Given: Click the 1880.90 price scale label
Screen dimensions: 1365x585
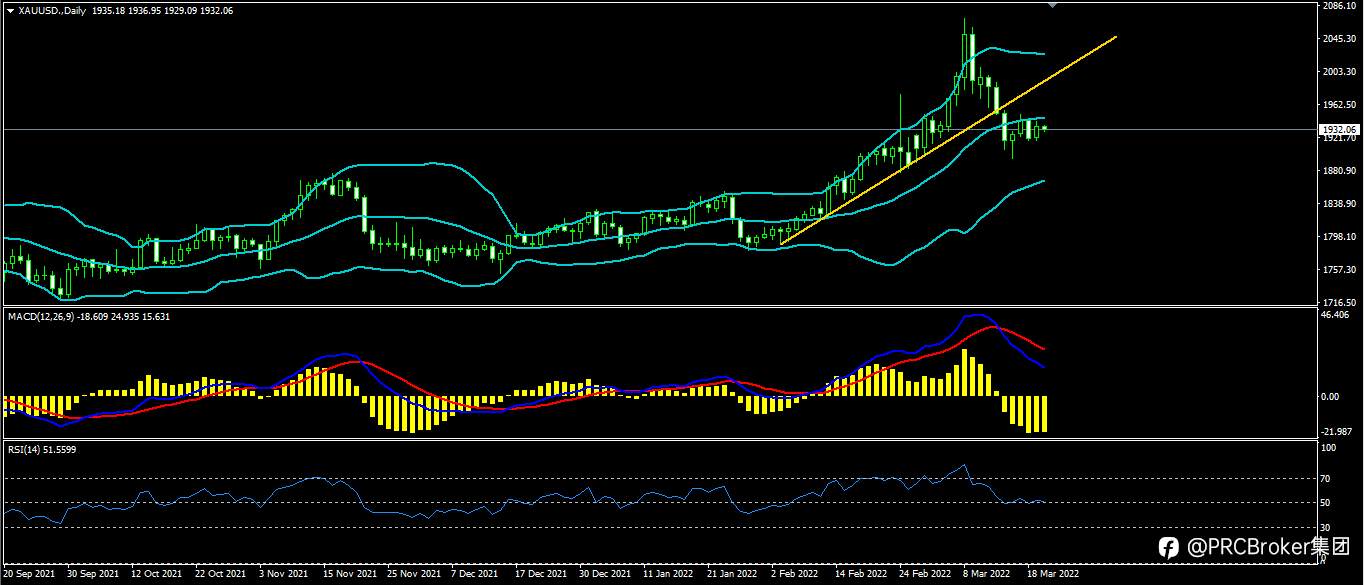Looking at the screenshot, I should coord(1338,171).
